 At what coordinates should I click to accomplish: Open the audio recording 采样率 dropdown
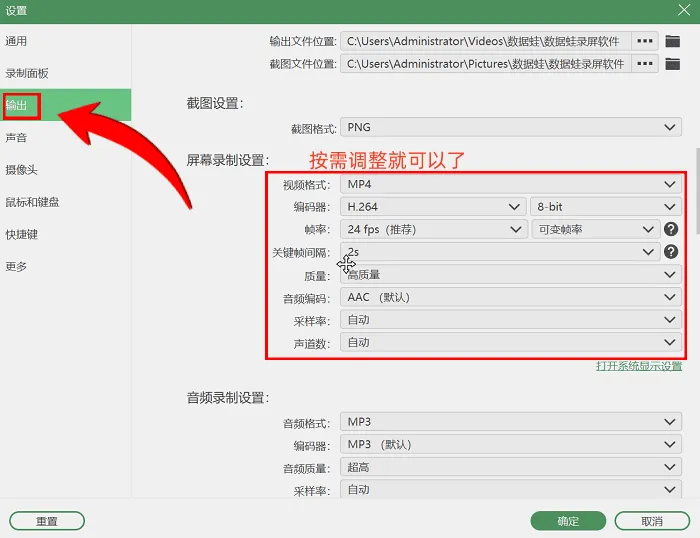[511, 489]
